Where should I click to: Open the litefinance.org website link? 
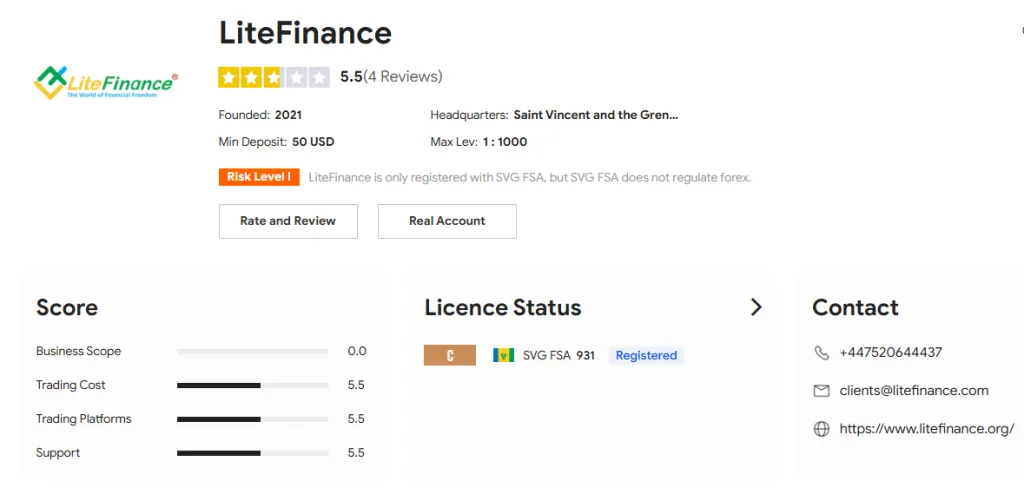[926, 429]
